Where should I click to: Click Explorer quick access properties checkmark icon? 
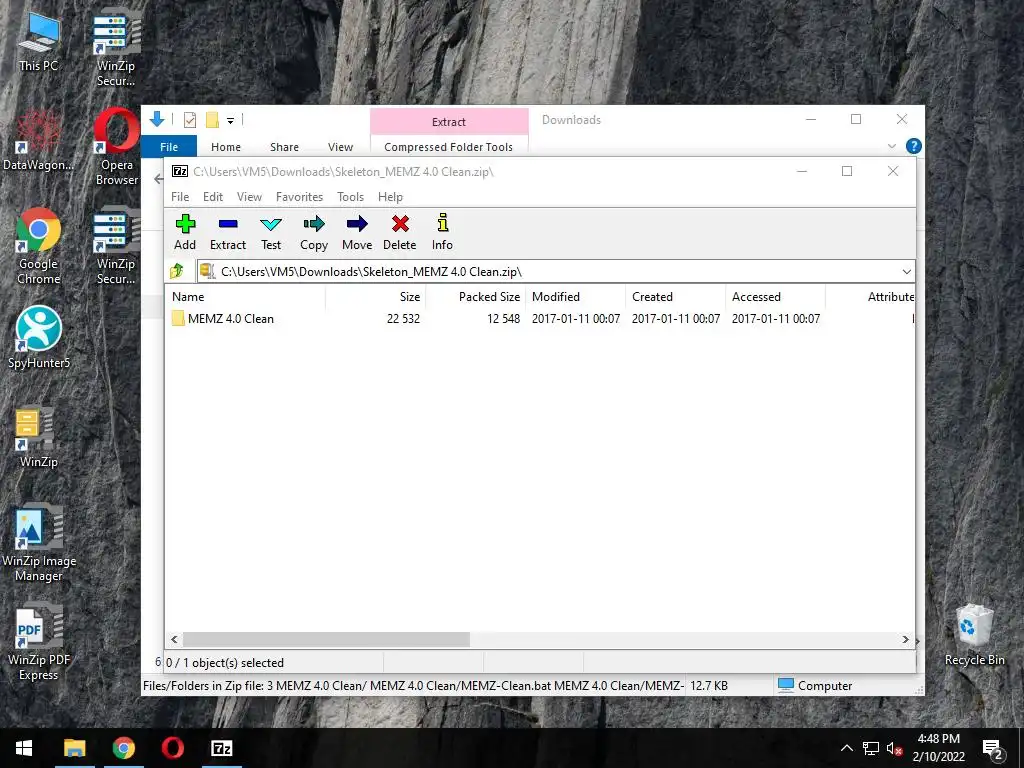click(x=190, y=120)
